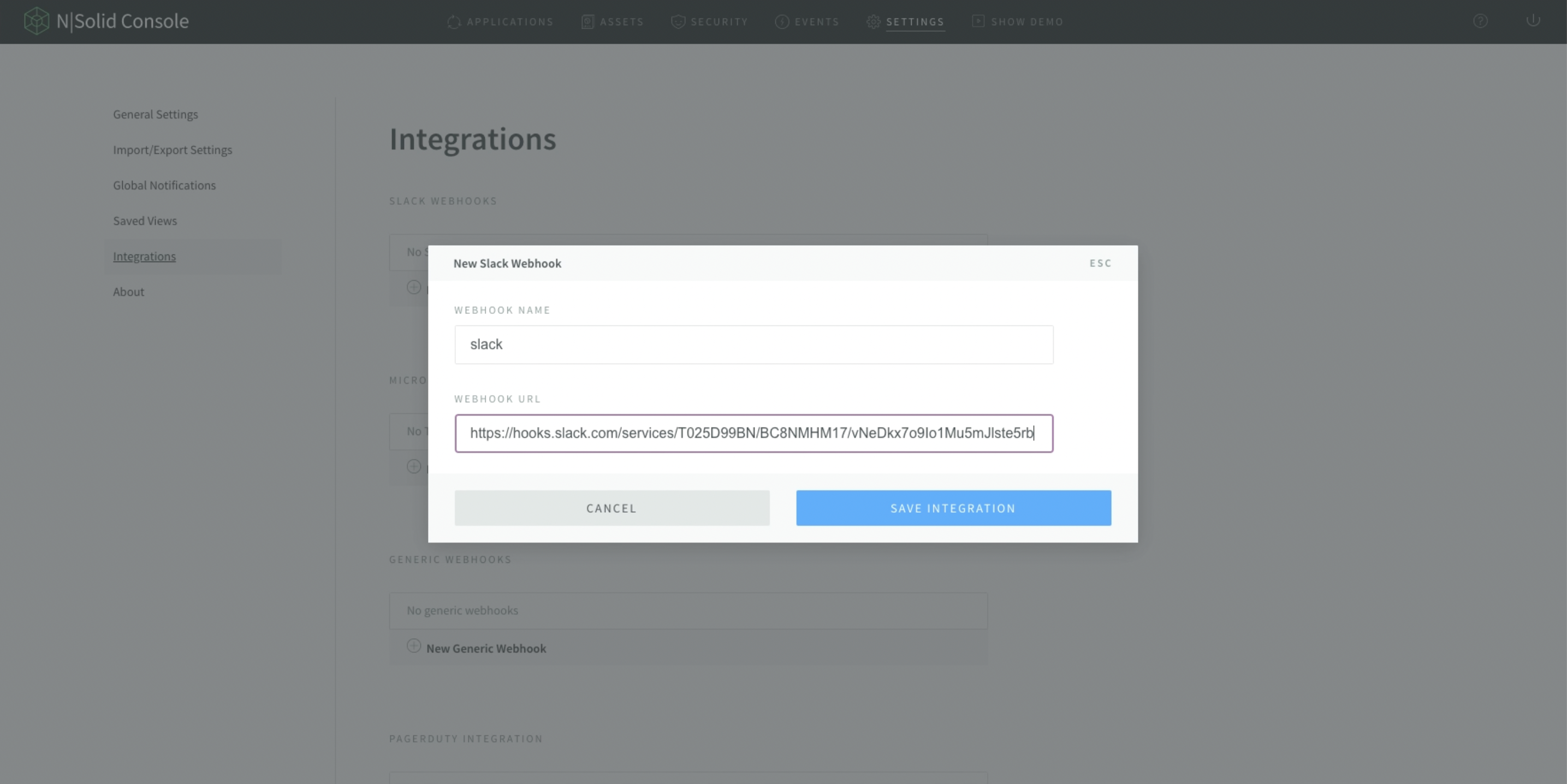Open the About sidebar link
This screenshot has width=1567, height=784.
[x=128, y=292]
